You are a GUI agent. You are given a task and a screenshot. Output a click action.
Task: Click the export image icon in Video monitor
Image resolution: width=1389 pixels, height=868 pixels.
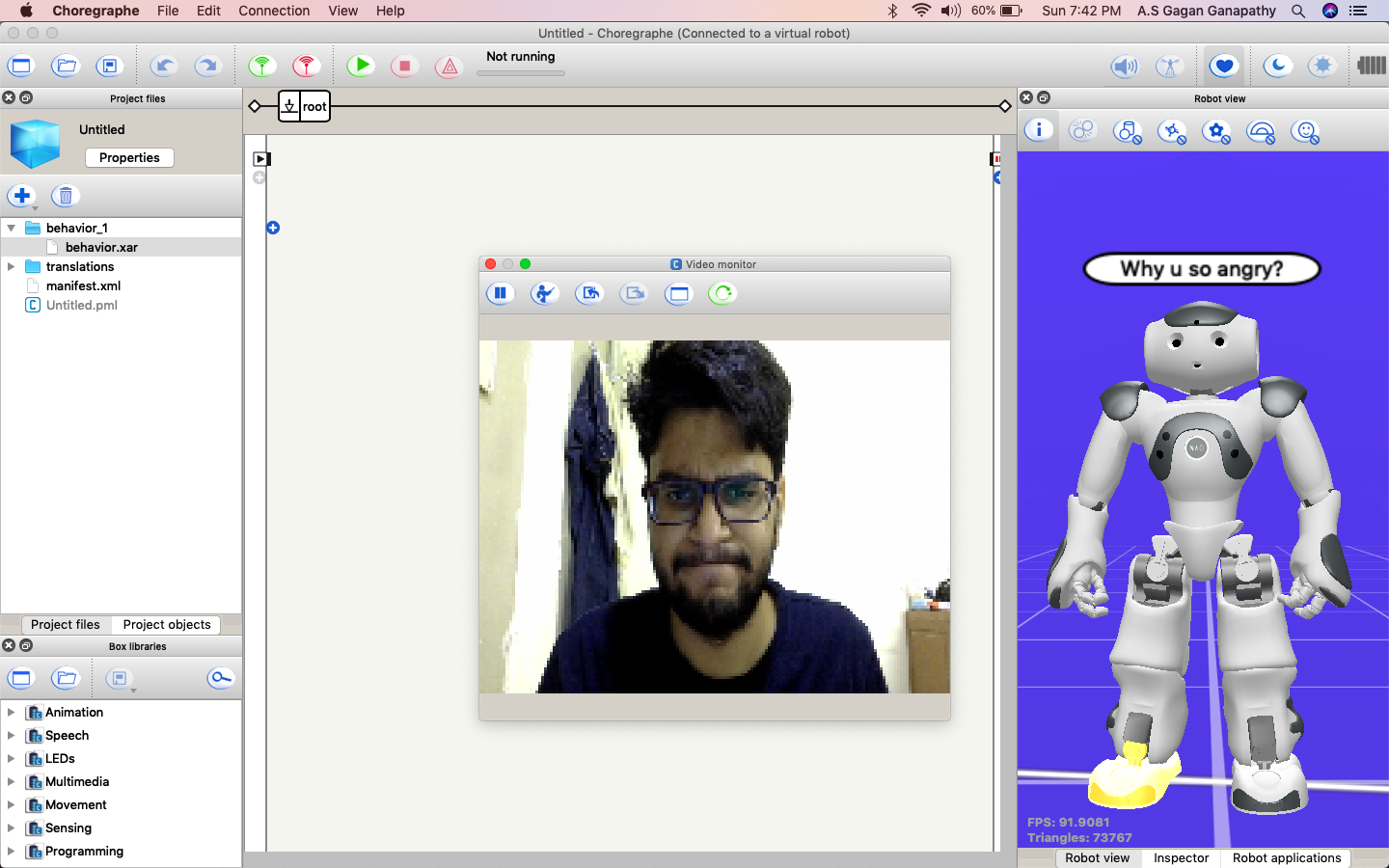tap(589, 293)
